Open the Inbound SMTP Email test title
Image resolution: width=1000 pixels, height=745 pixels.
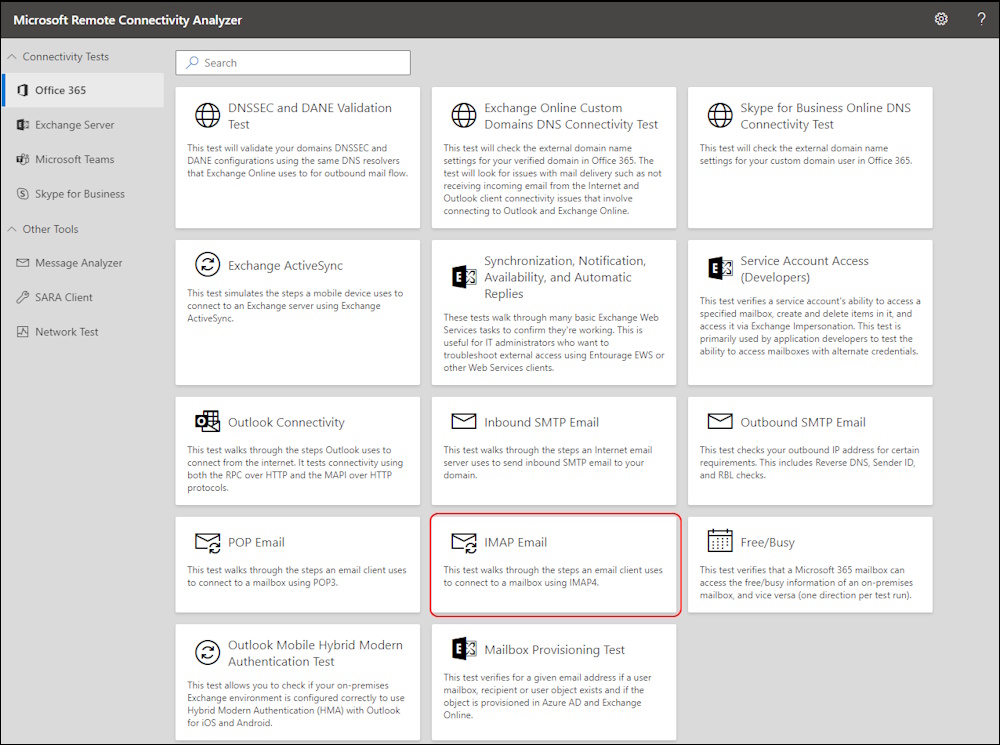(541, 422)
